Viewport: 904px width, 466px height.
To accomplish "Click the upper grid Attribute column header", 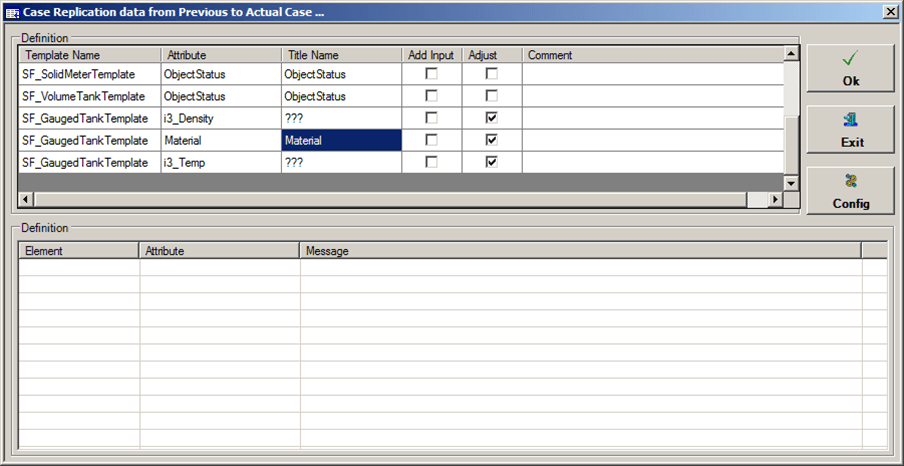I will (221, 55).
